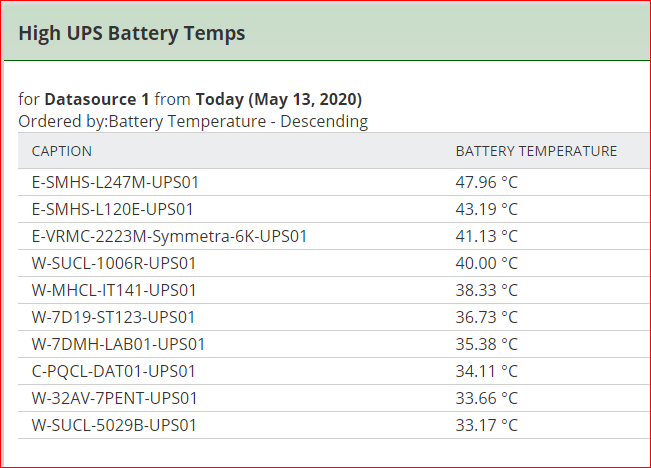Open the W-32AV-7PENT-UPS01 device link
The height and width of the screenshot is (468, 651).
click(x=115, y=398)
